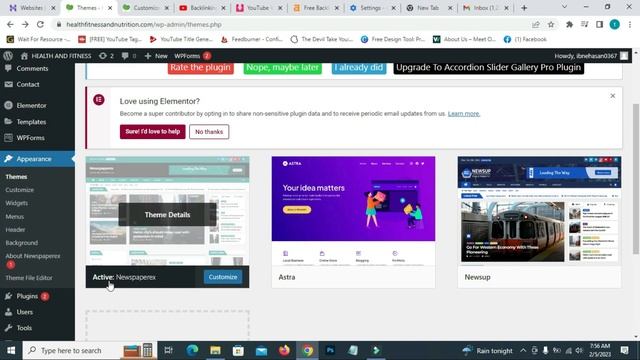The image size is (640, 360).
Task: Open Chrome three-dot menu
Action: click(630, 24)
